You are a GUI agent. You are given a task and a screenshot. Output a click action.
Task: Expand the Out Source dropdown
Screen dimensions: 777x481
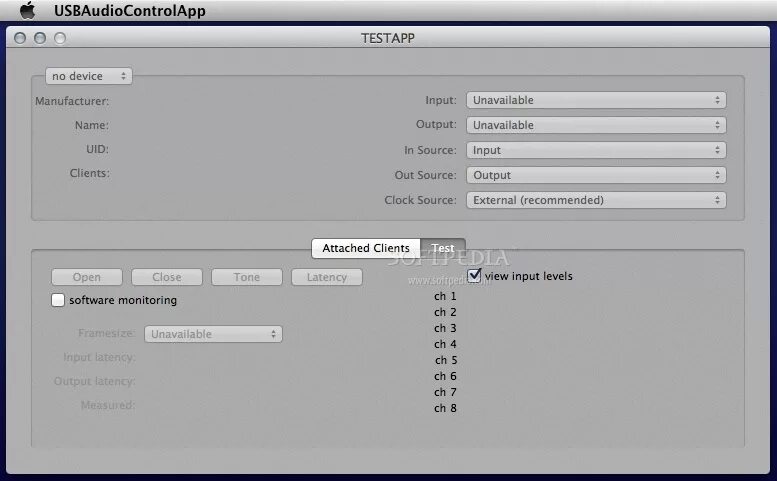[596, 175]
